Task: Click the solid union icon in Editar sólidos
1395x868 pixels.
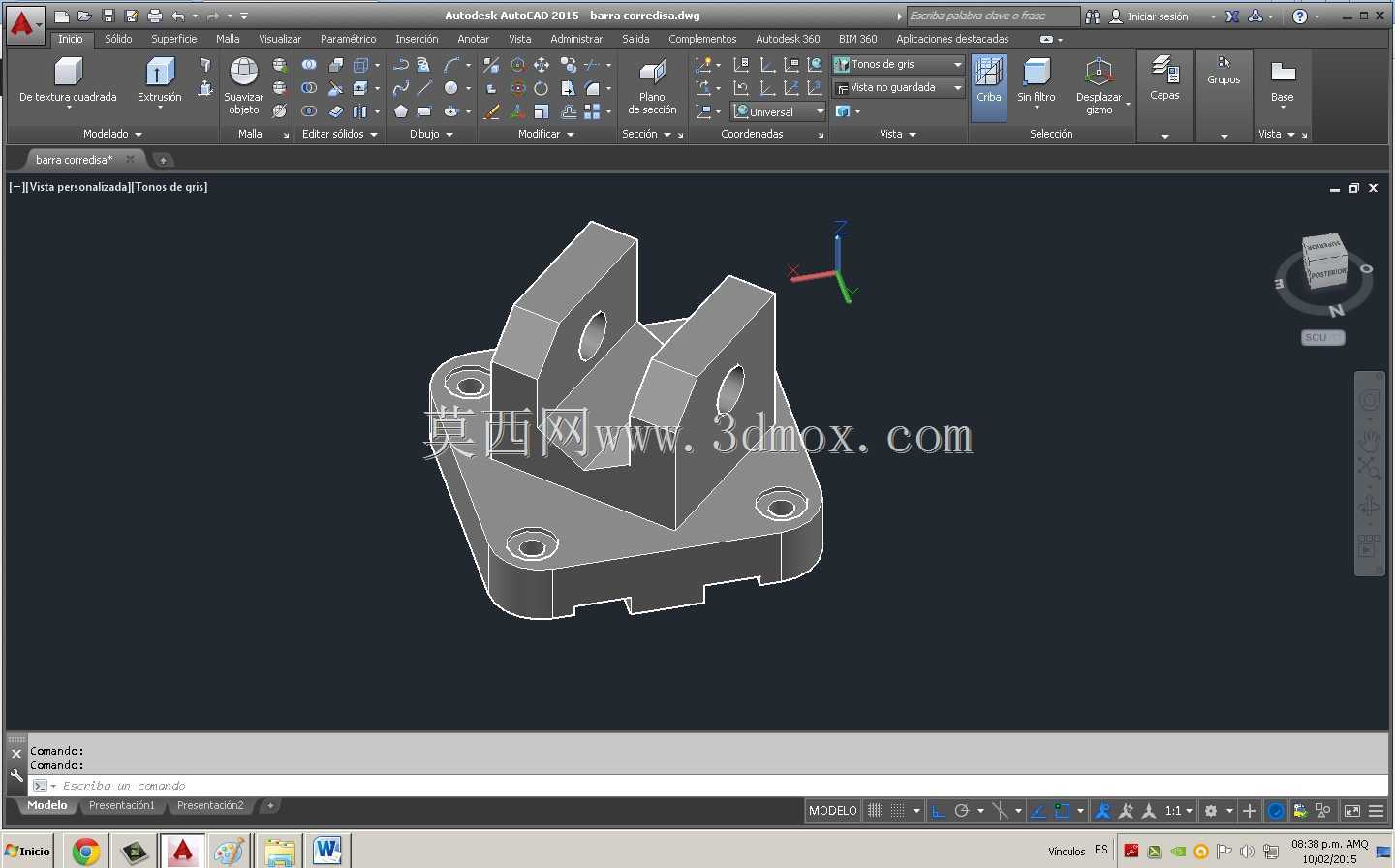Action: (309, 65)
